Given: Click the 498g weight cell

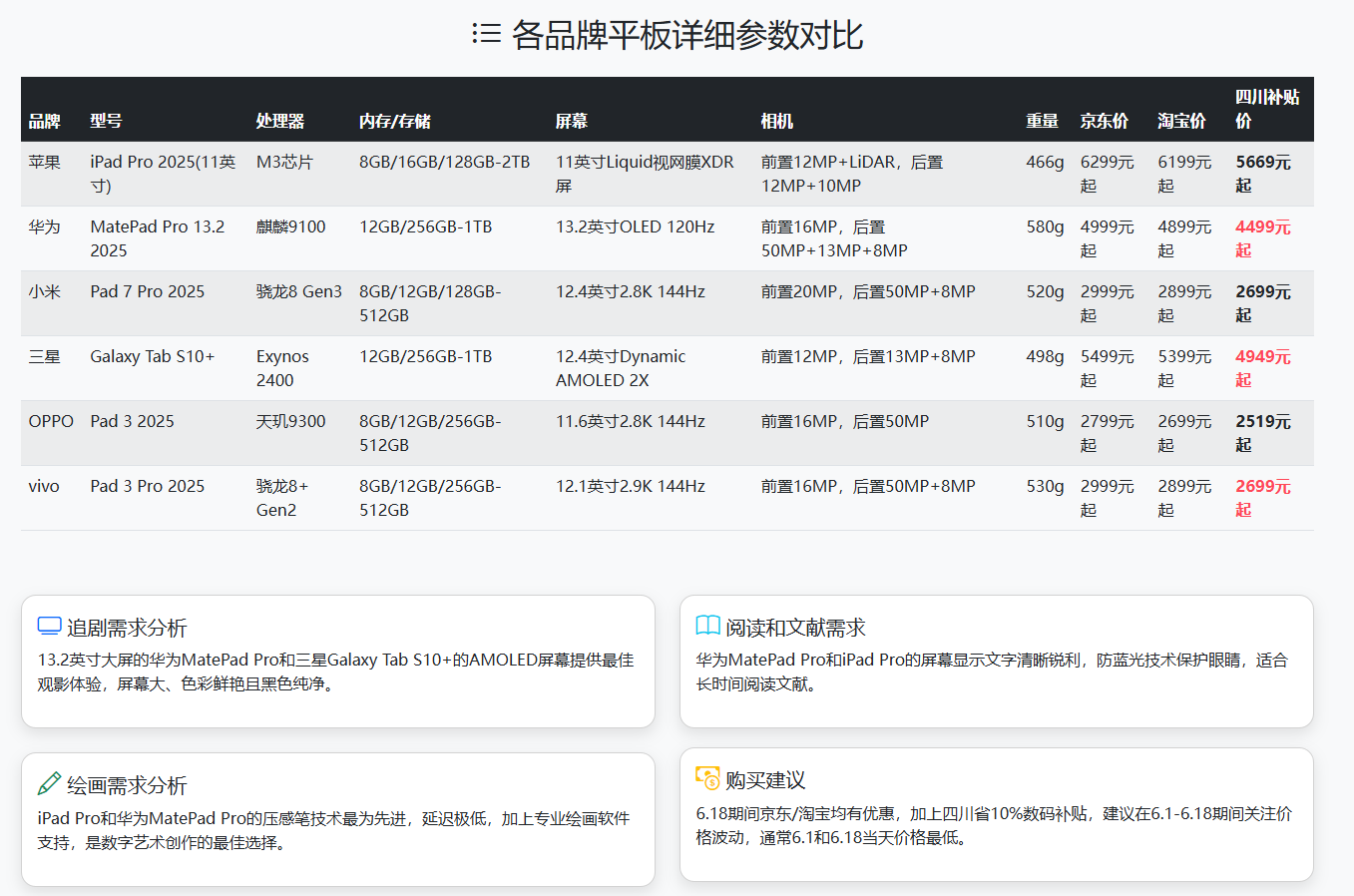Looking at the screenshot, I should 1046,356.
